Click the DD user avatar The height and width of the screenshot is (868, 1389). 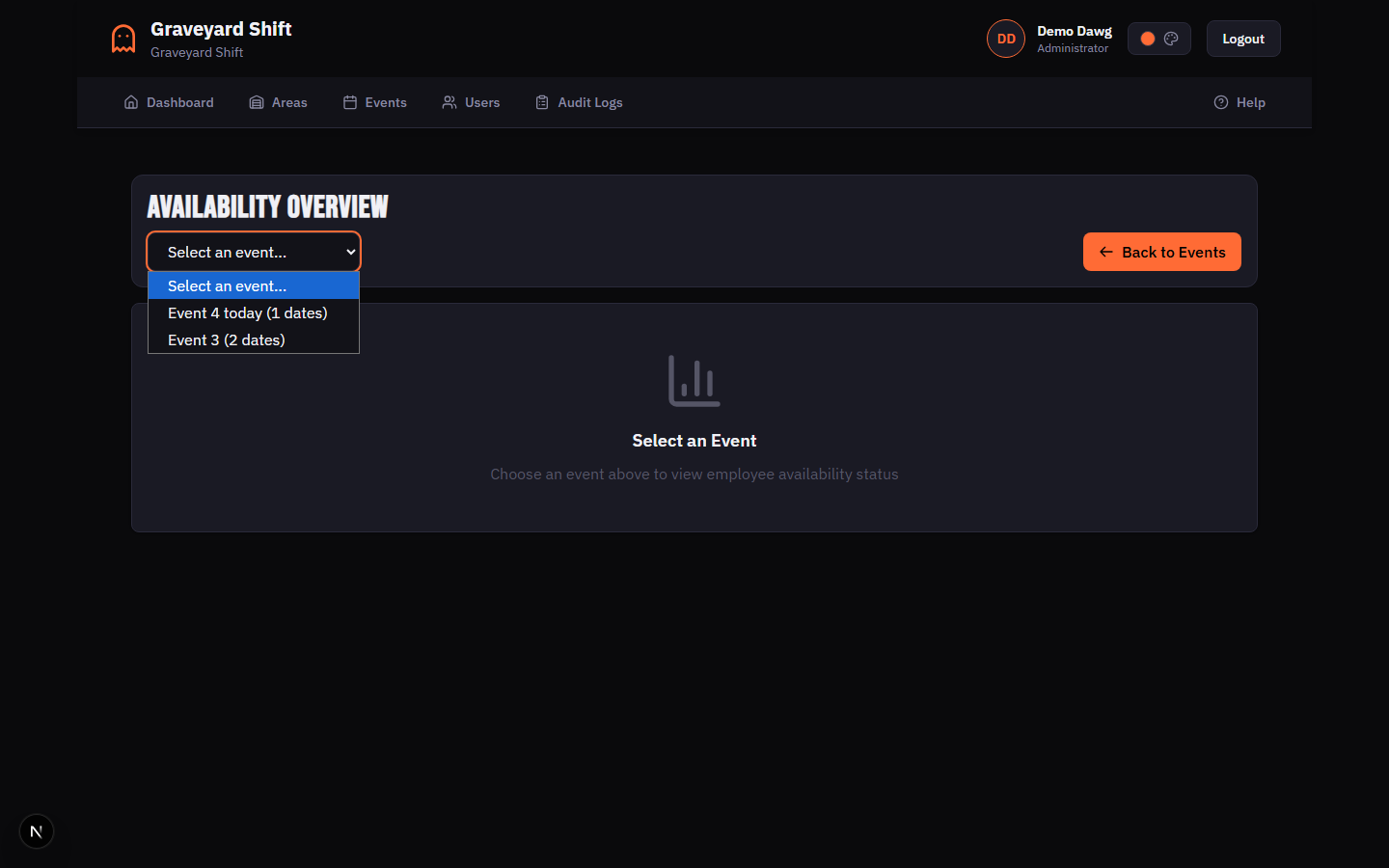(x=1006, y=39)
